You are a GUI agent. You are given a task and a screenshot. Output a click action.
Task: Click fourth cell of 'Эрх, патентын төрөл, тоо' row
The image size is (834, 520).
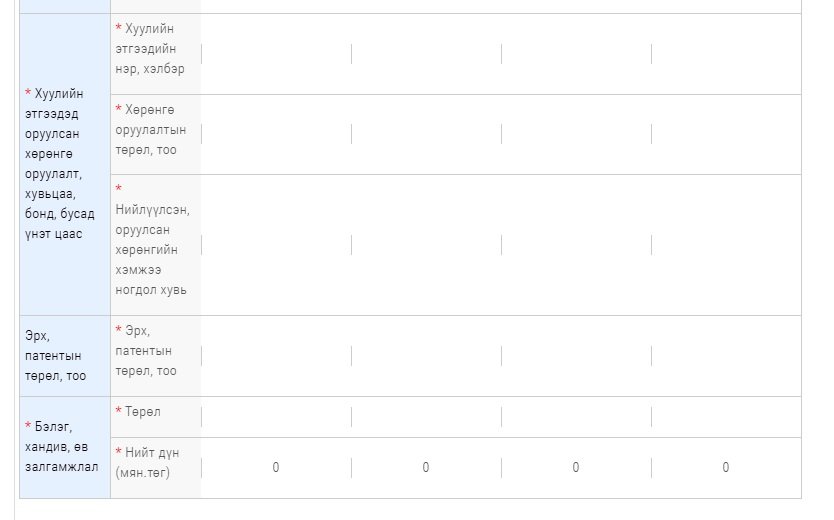(726, 356)
